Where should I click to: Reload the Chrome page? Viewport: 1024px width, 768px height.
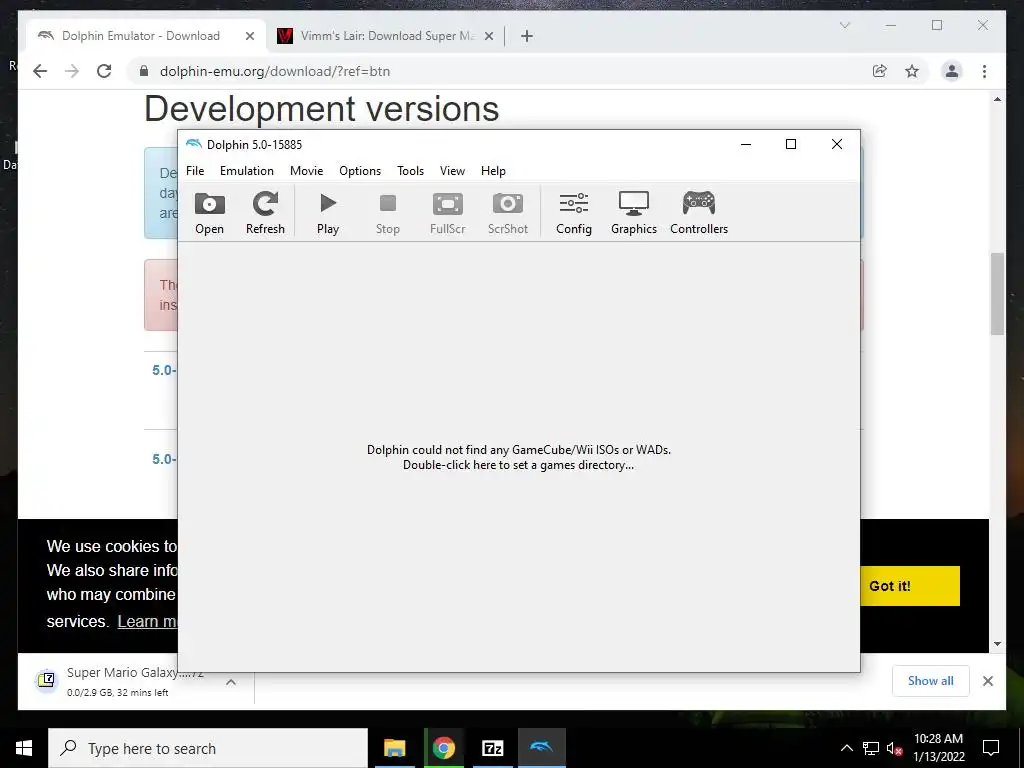[x=104, y=71]
